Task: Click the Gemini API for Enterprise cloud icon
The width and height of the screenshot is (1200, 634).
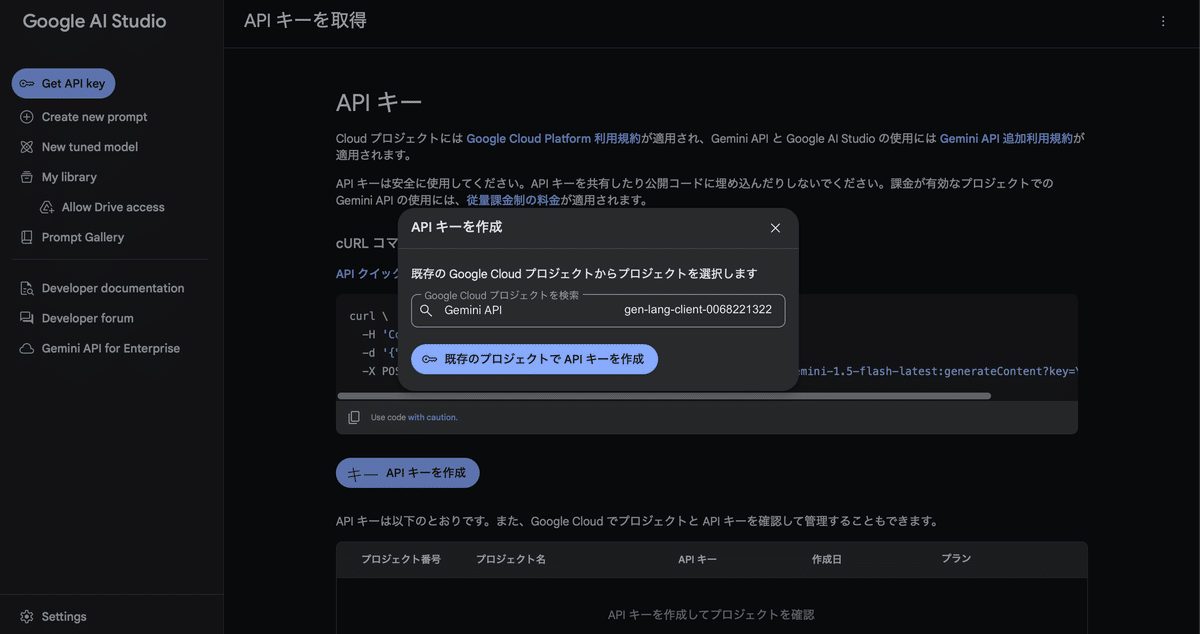Action: [x=24, y=347]
